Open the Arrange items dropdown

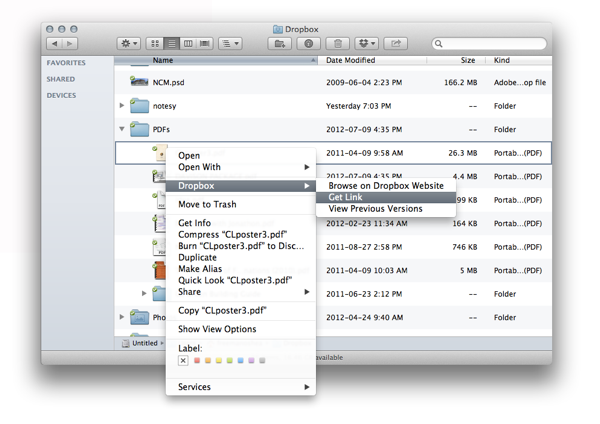point(230,44)
